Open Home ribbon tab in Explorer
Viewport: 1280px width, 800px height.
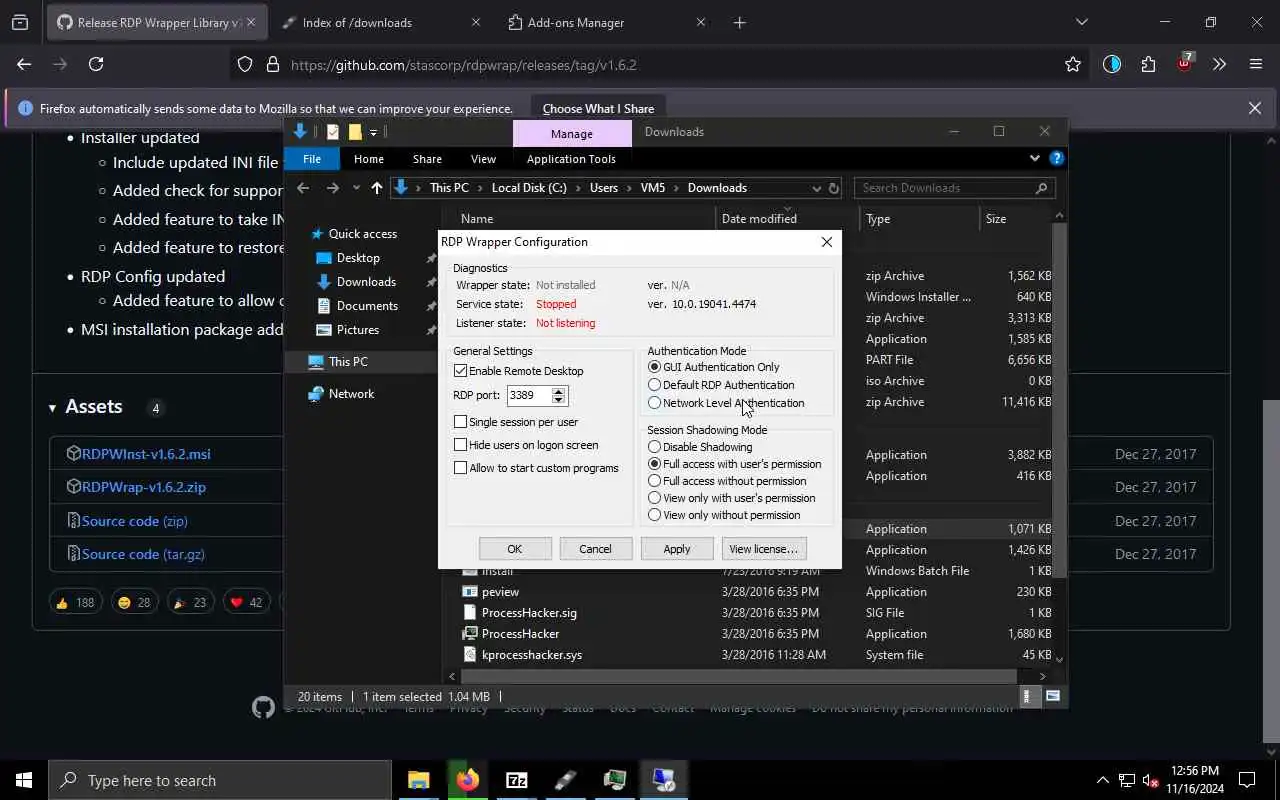pyautogui.click(x=368, y=158)
